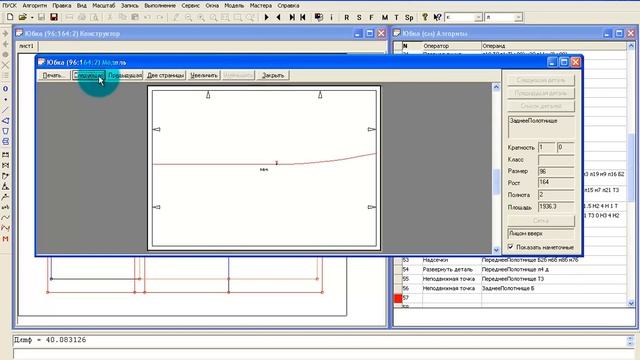Click the Предыдущая page button
The image size is (640, 360).
[125, 75]
